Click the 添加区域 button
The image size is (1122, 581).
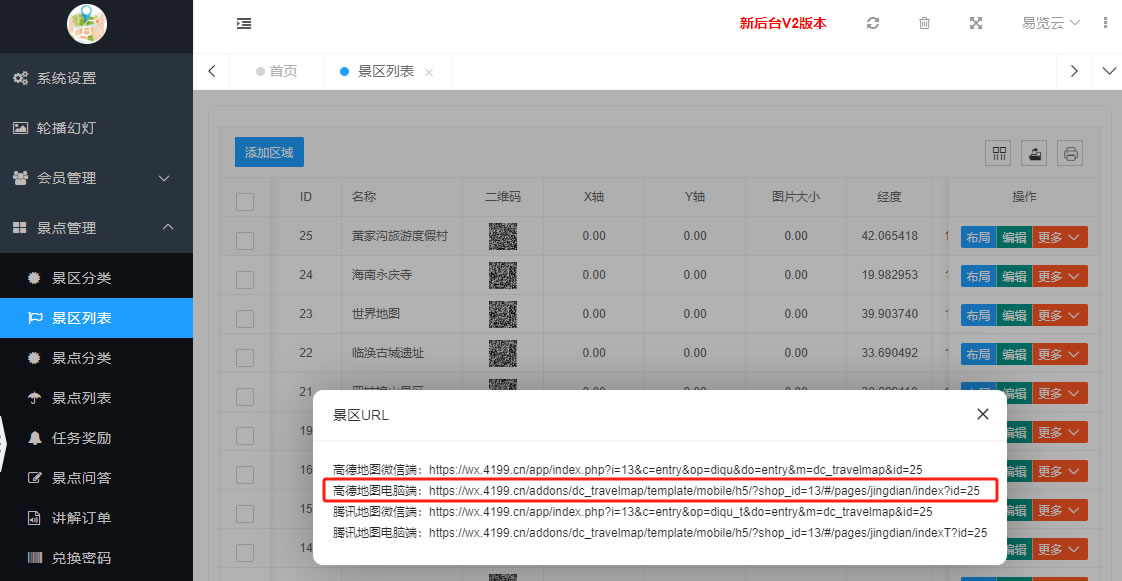pos(269,152)
